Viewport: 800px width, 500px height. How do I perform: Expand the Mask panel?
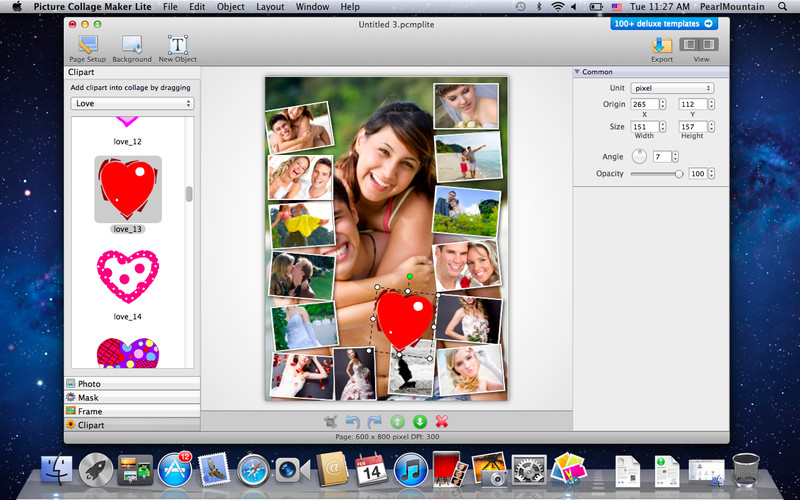[x=132, y=397]
